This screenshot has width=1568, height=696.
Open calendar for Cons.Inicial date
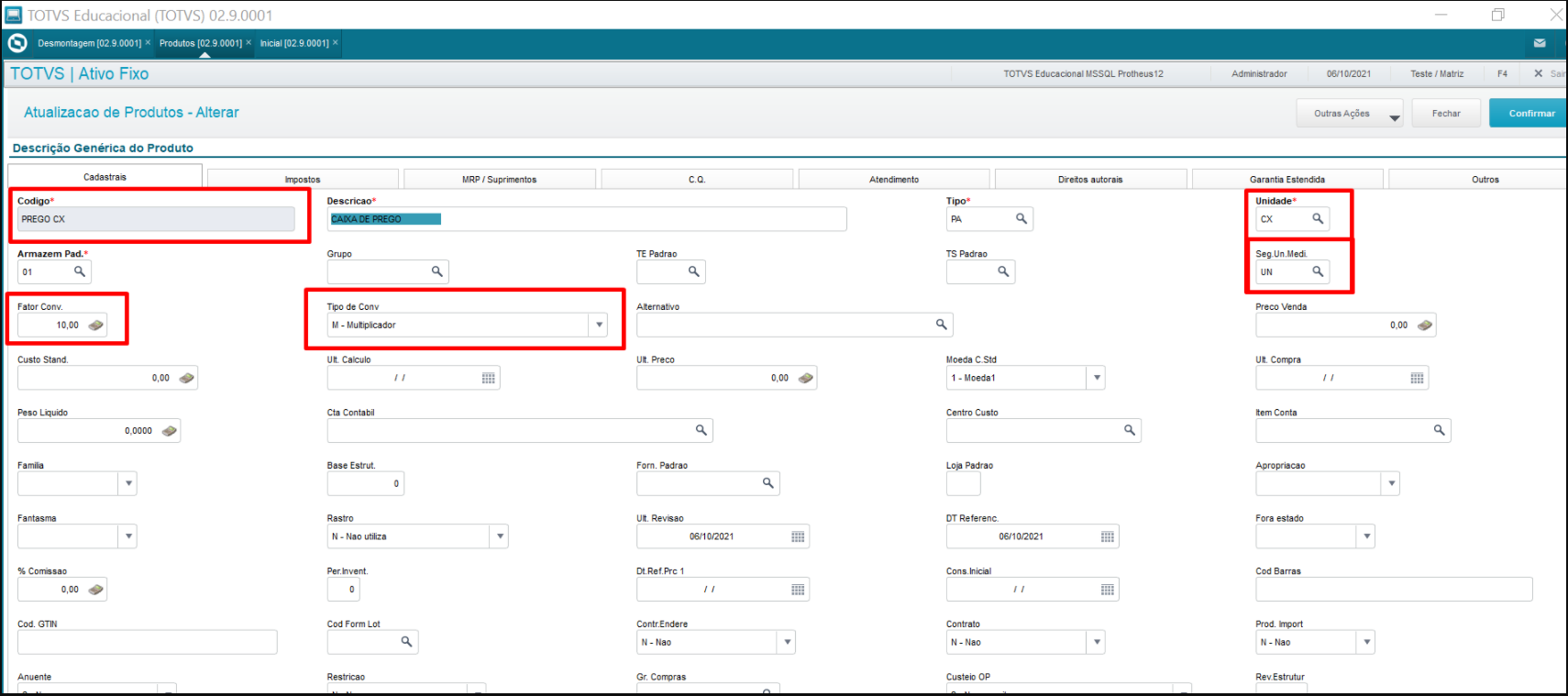pyautogui.click(x=1108, y=590)
